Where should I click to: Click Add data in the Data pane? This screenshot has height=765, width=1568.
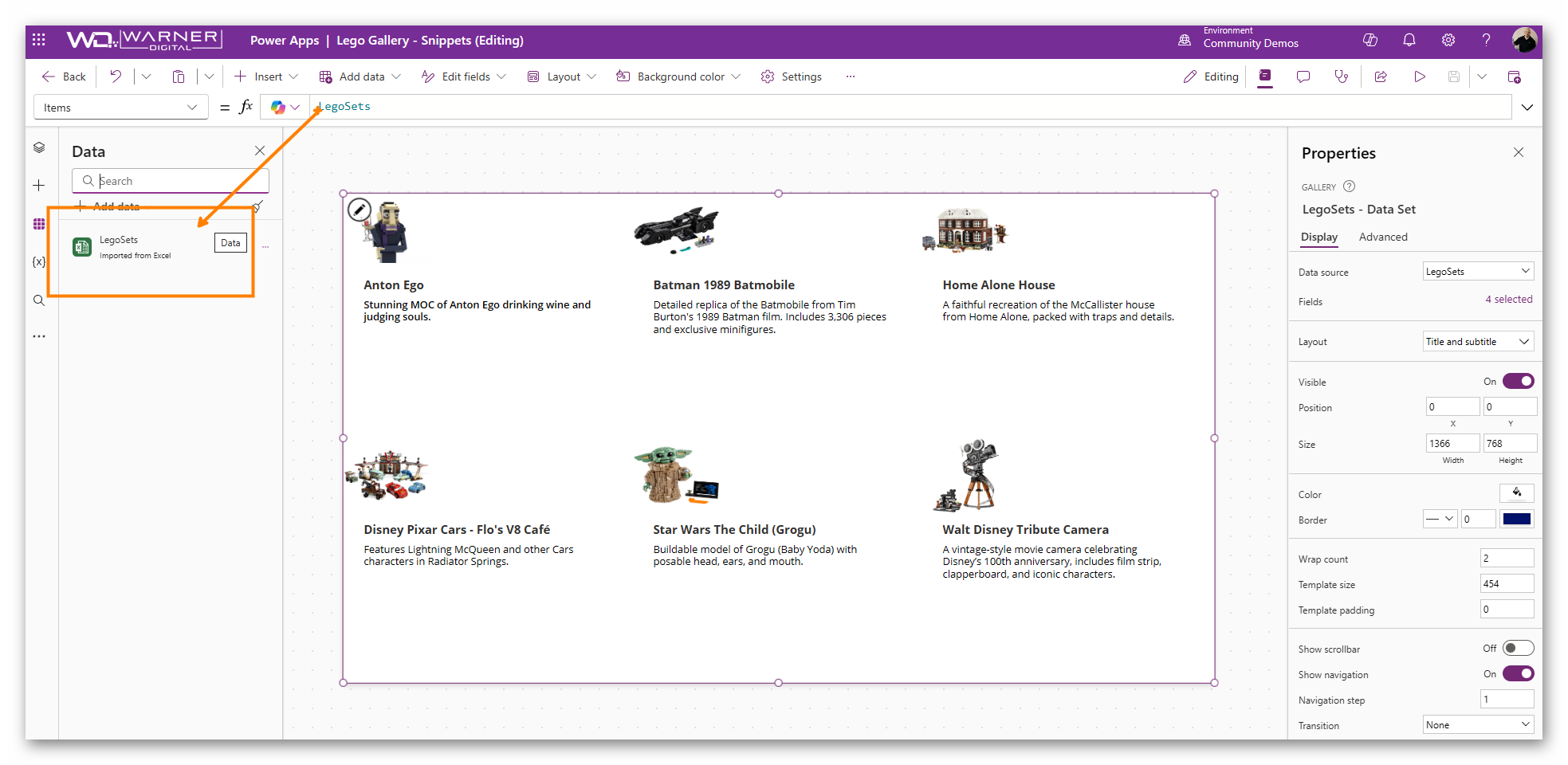(x=107, y=206)
